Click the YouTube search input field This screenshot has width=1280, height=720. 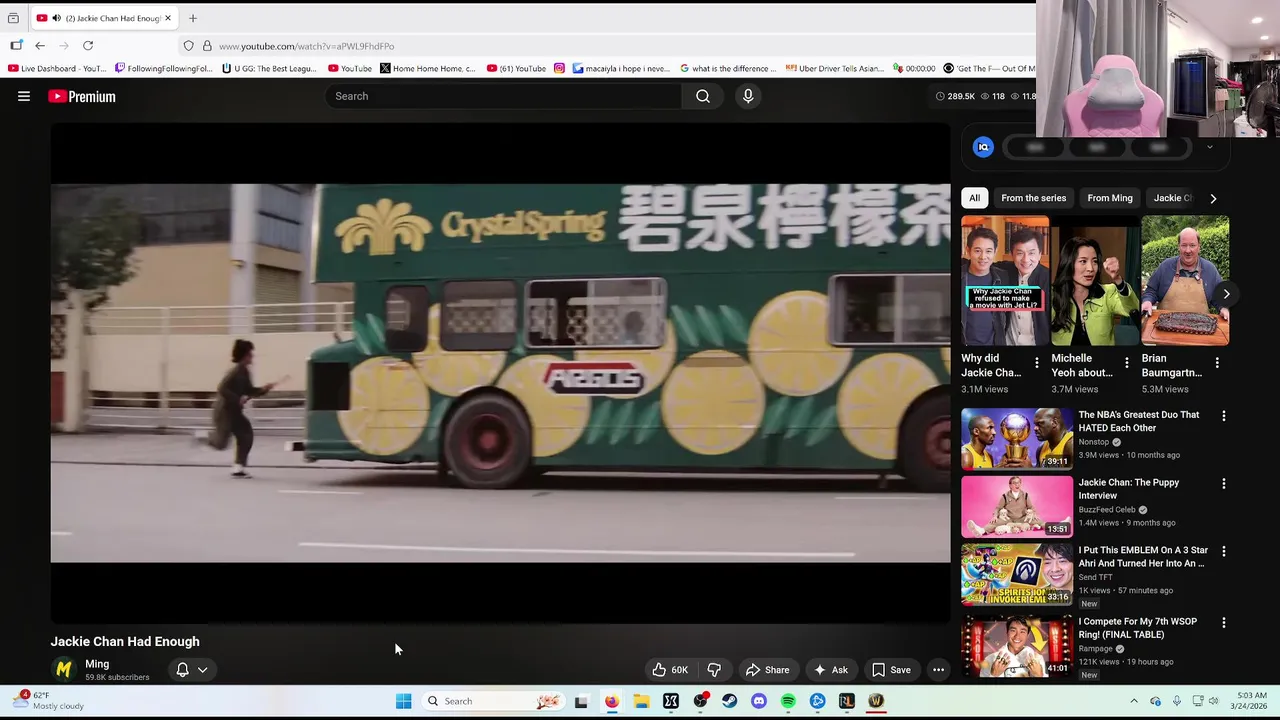504,96
